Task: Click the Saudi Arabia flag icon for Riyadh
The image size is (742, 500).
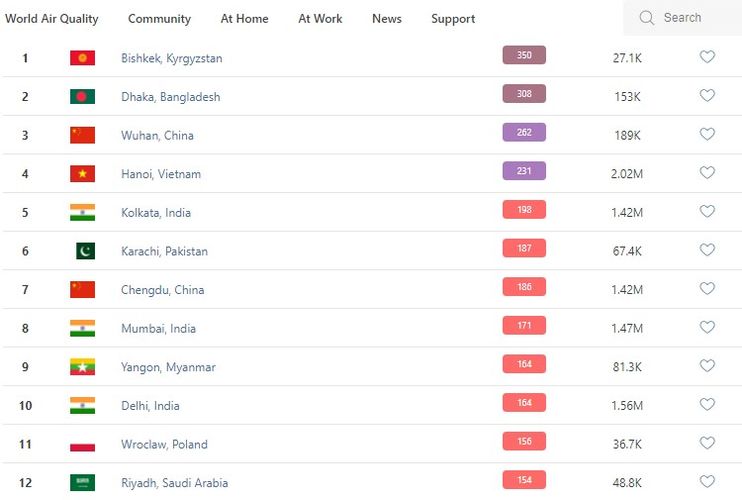Action: tap(82, 483)
